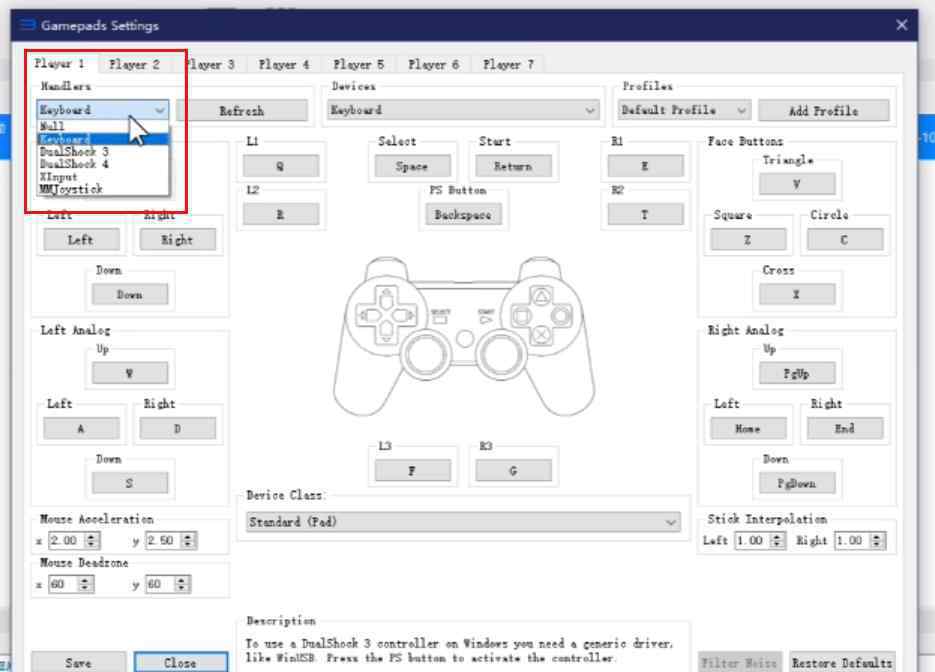Adjust Stick Interpolation Right spinner arrows
The width and height of the screenshot is (935, 672).
877,540
